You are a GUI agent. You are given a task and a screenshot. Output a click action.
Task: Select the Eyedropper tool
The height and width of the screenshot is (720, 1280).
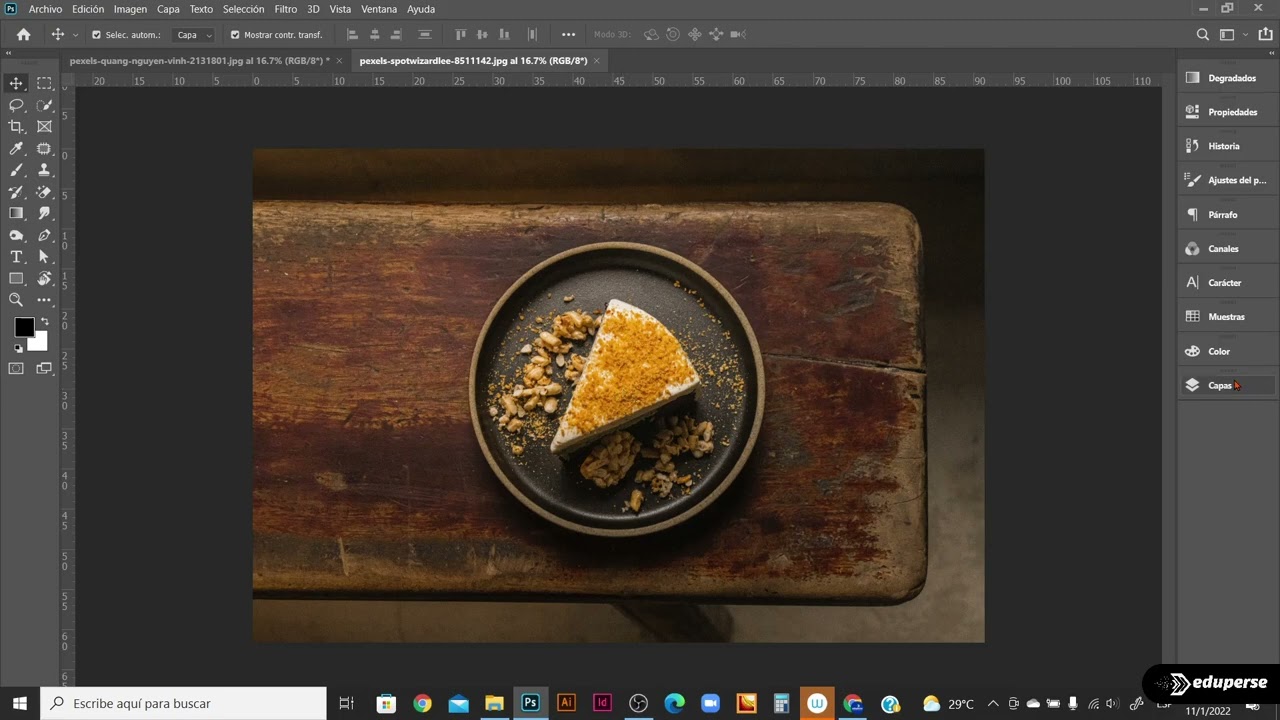(16, 149)
